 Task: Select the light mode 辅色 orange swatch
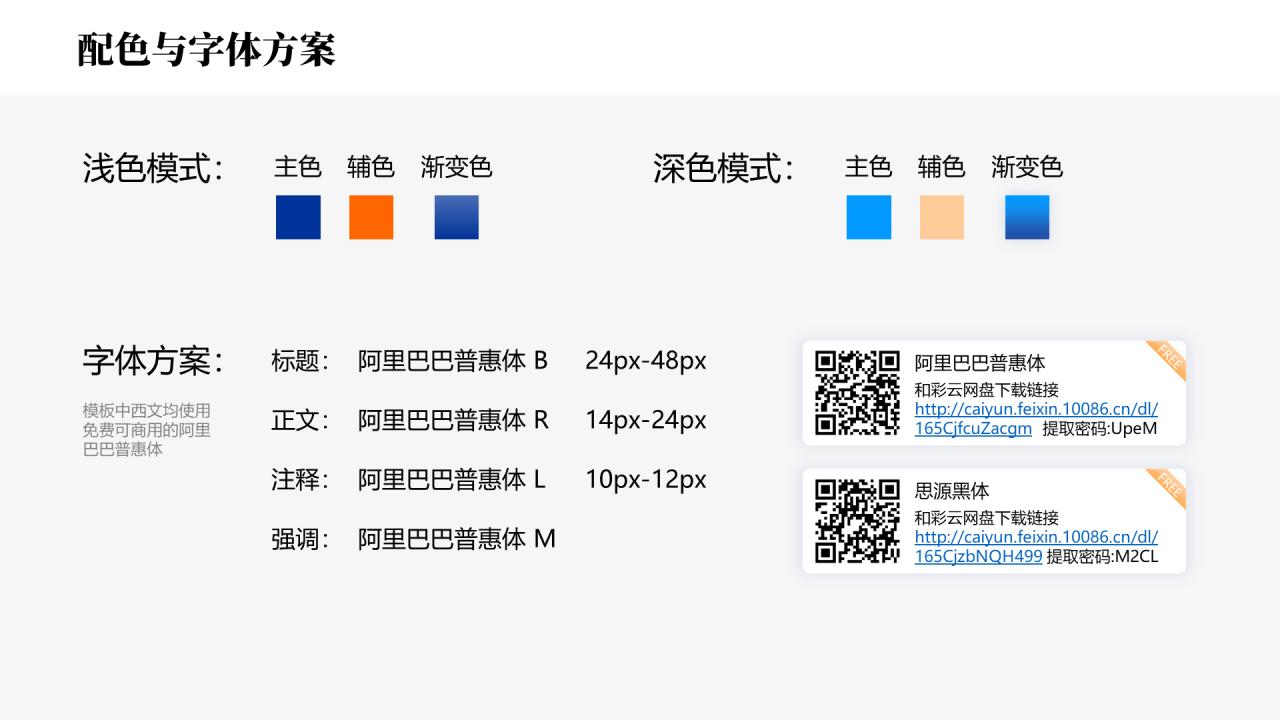[x=370, y=217]
